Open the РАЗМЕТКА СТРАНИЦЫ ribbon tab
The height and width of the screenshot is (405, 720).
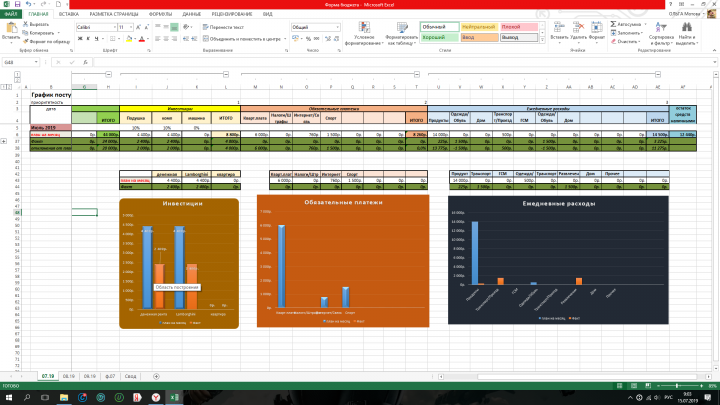pos(114,14)
